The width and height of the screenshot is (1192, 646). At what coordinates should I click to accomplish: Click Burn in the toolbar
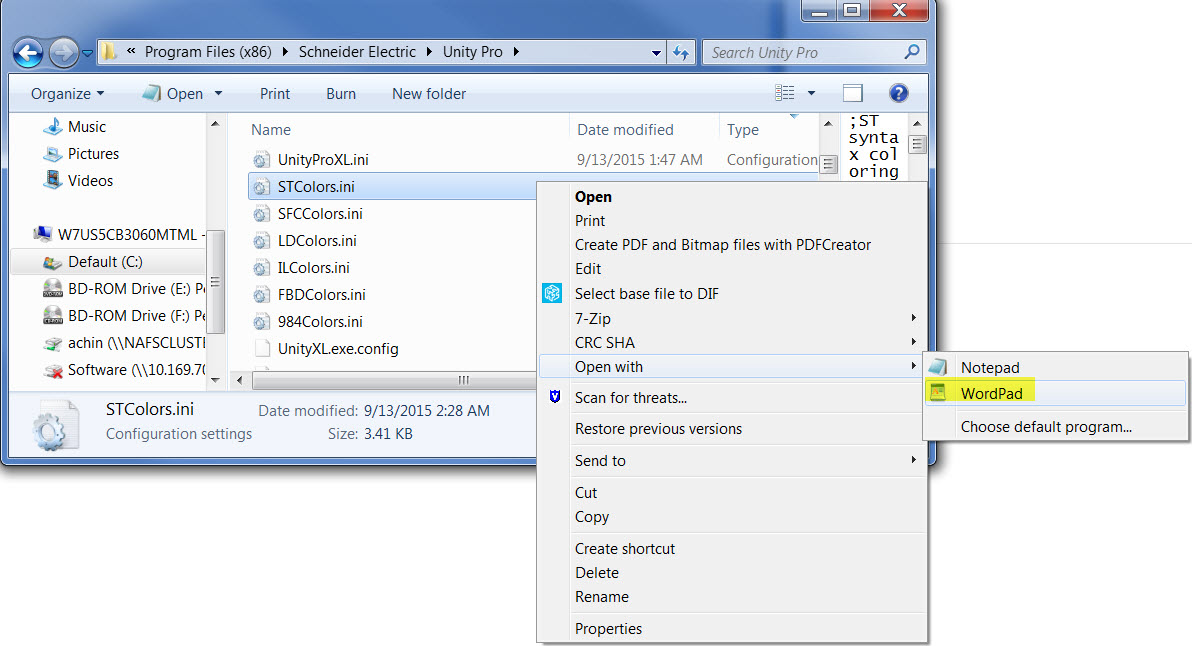click(x=341, y=93)
